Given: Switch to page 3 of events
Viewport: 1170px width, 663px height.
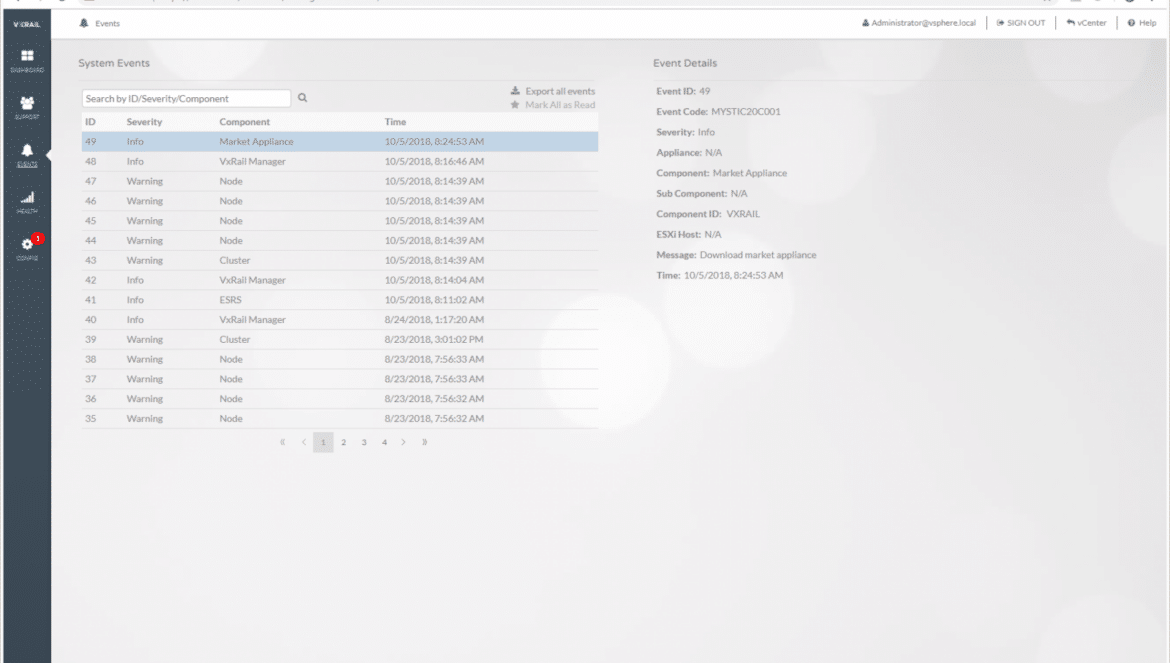Looking at the screenshot, I should pyautogui.click(x=364, y=442).
